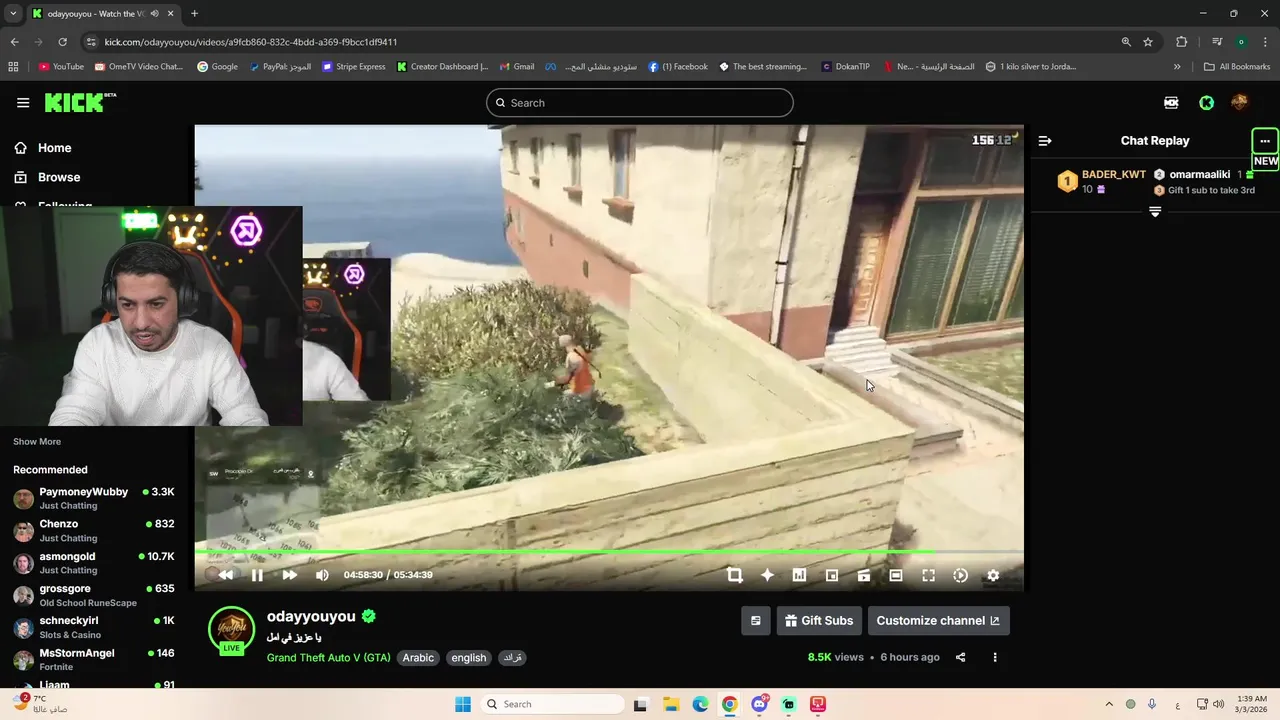Show more bookmarks chevron
This screenshot has height=720, width=1280.
click(x=1177, y=67)
